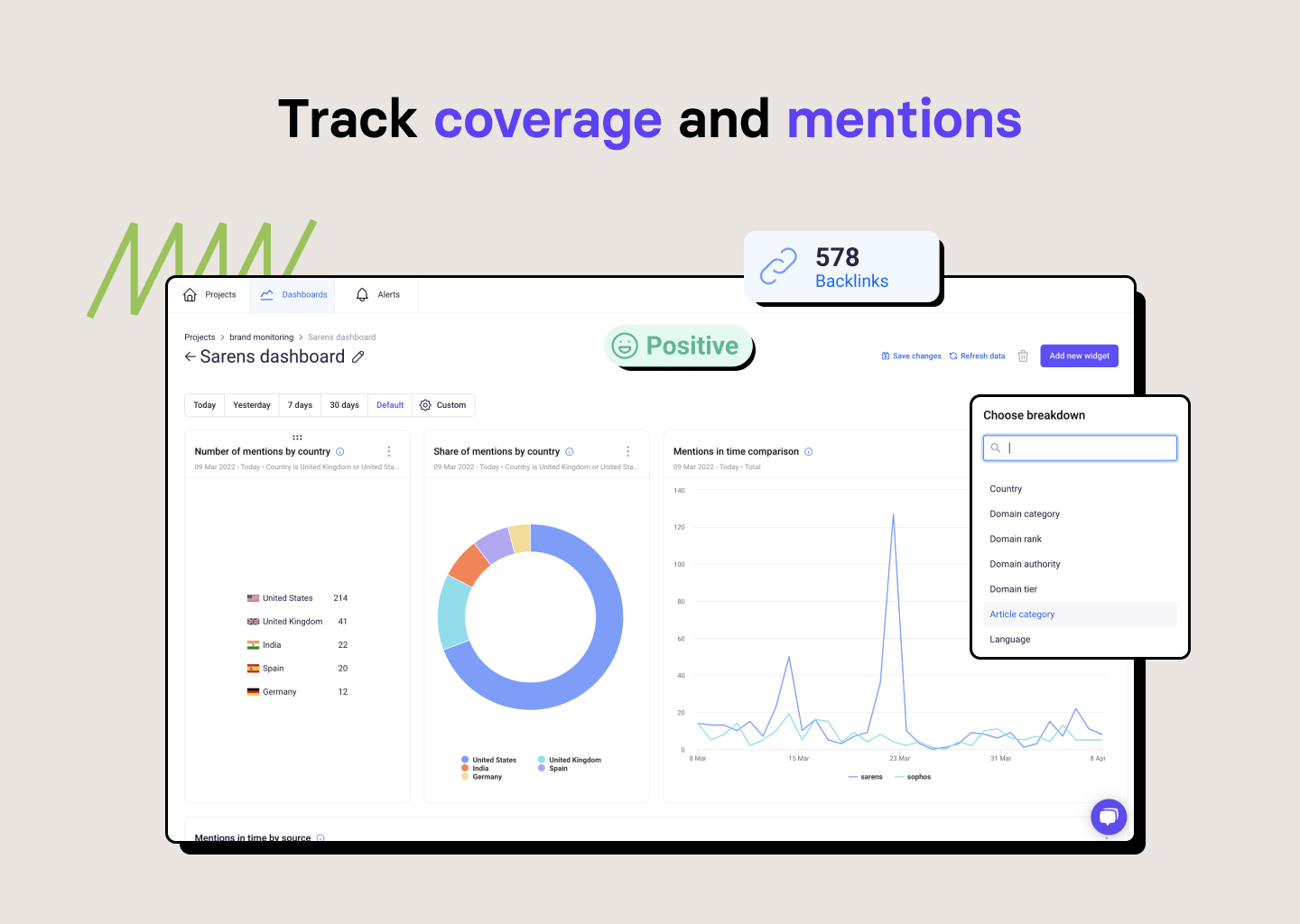Click the Dashboards chart icon
This screenshot has width=1300, height=924.
pos(267,294)
